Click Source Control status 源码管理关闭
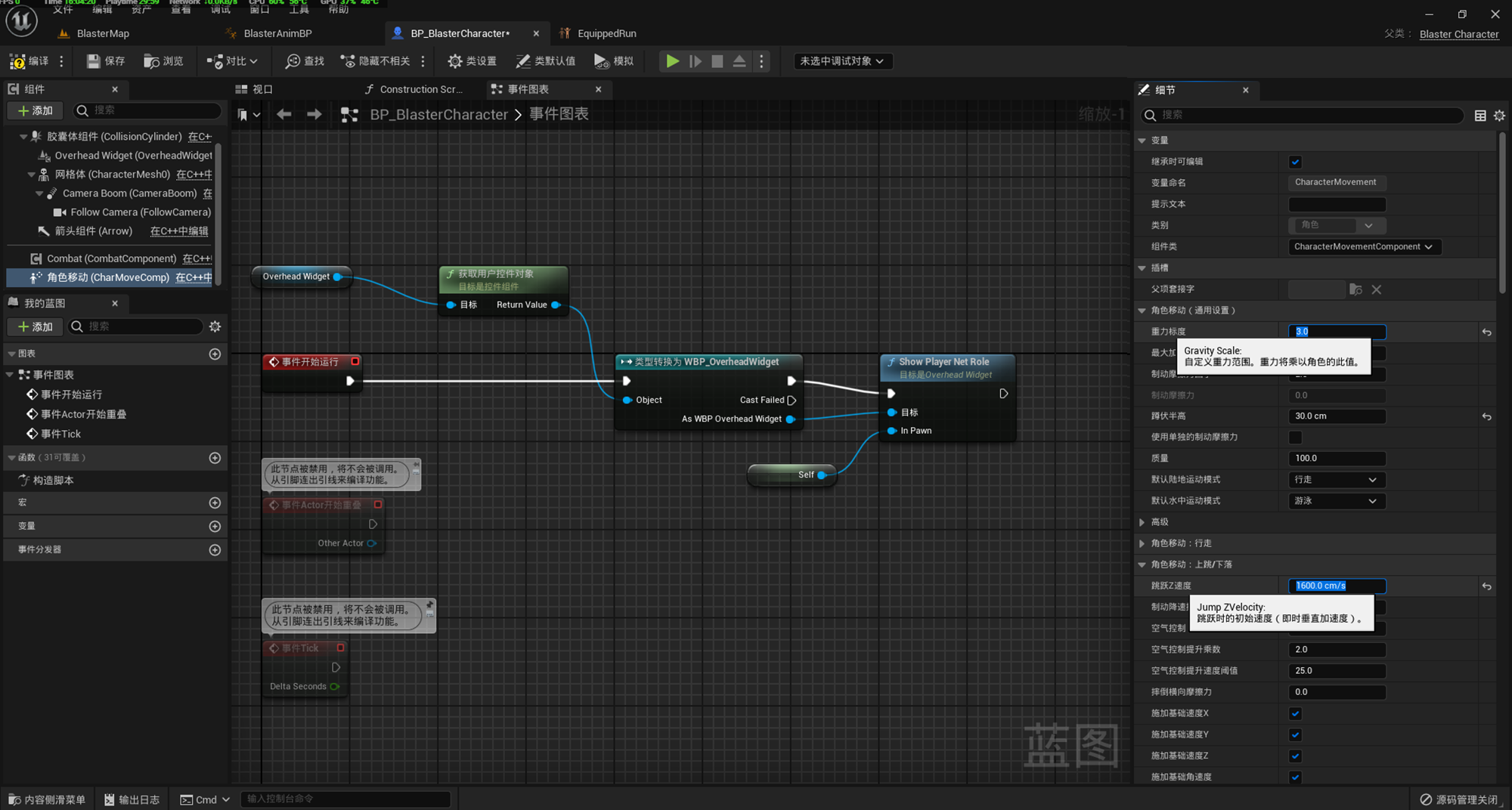Screen dimensions: 1512x810 tap(1459, 799)
